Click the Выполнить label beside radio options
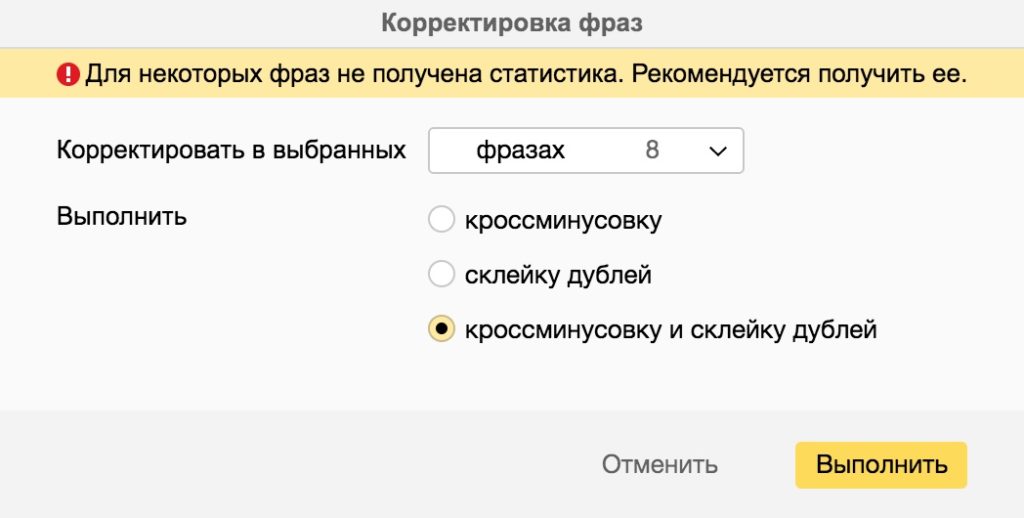The width and height of the screenshot is (1024, 518). (121, 216)
